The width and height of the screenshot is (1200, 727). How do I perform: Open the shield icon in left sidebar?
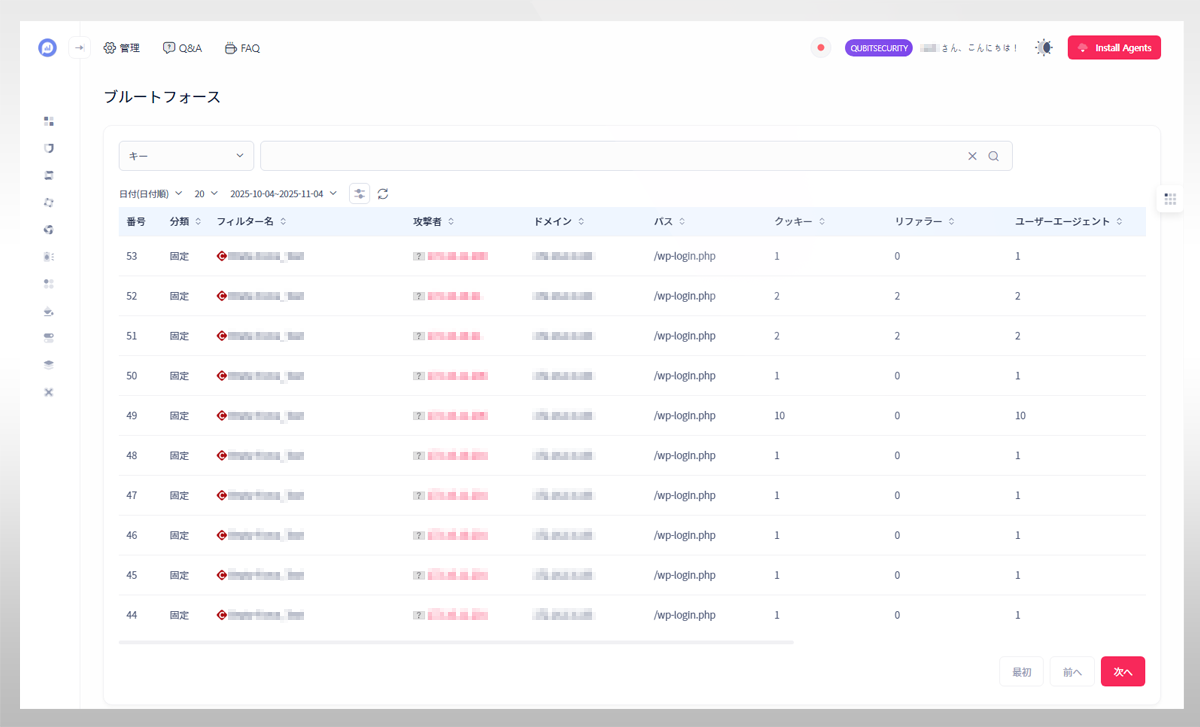pyautogui.click(x=48, y=148)
